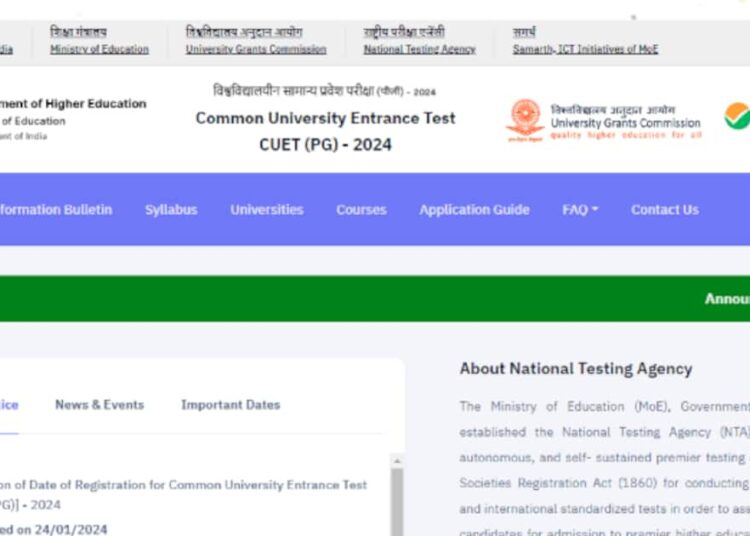Click the 24/01/2024 published date text
This screenshot has width=750, height=536.
[x=71, y=530]
